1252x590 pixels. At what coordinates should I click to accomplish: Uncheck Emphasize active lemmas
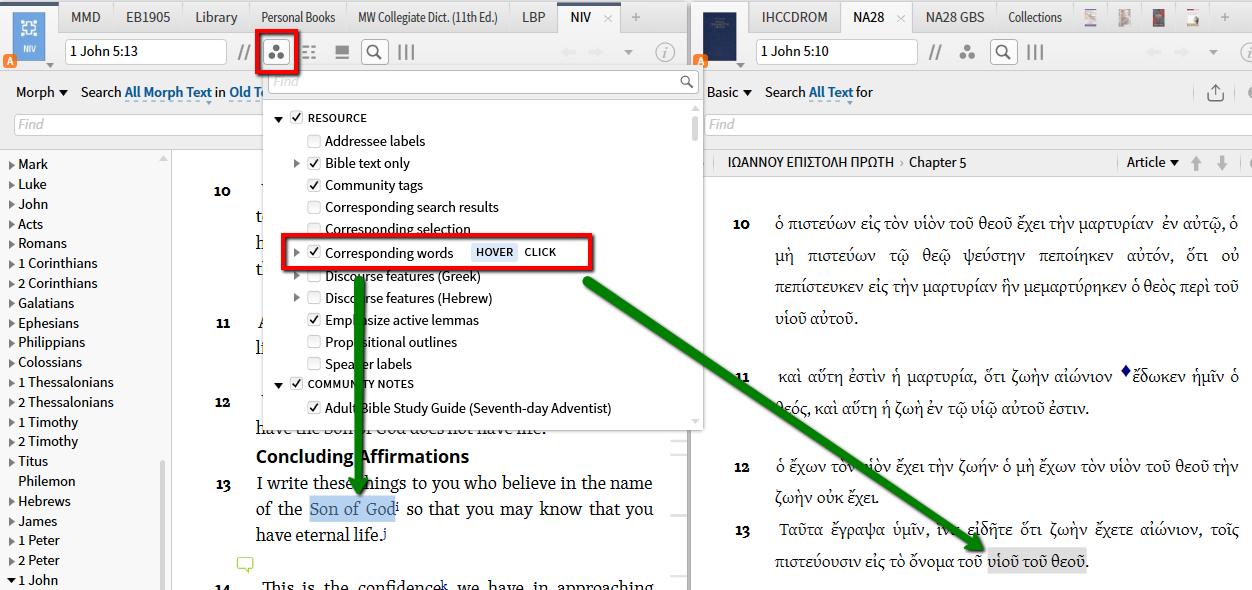click(x=314, y=320)
